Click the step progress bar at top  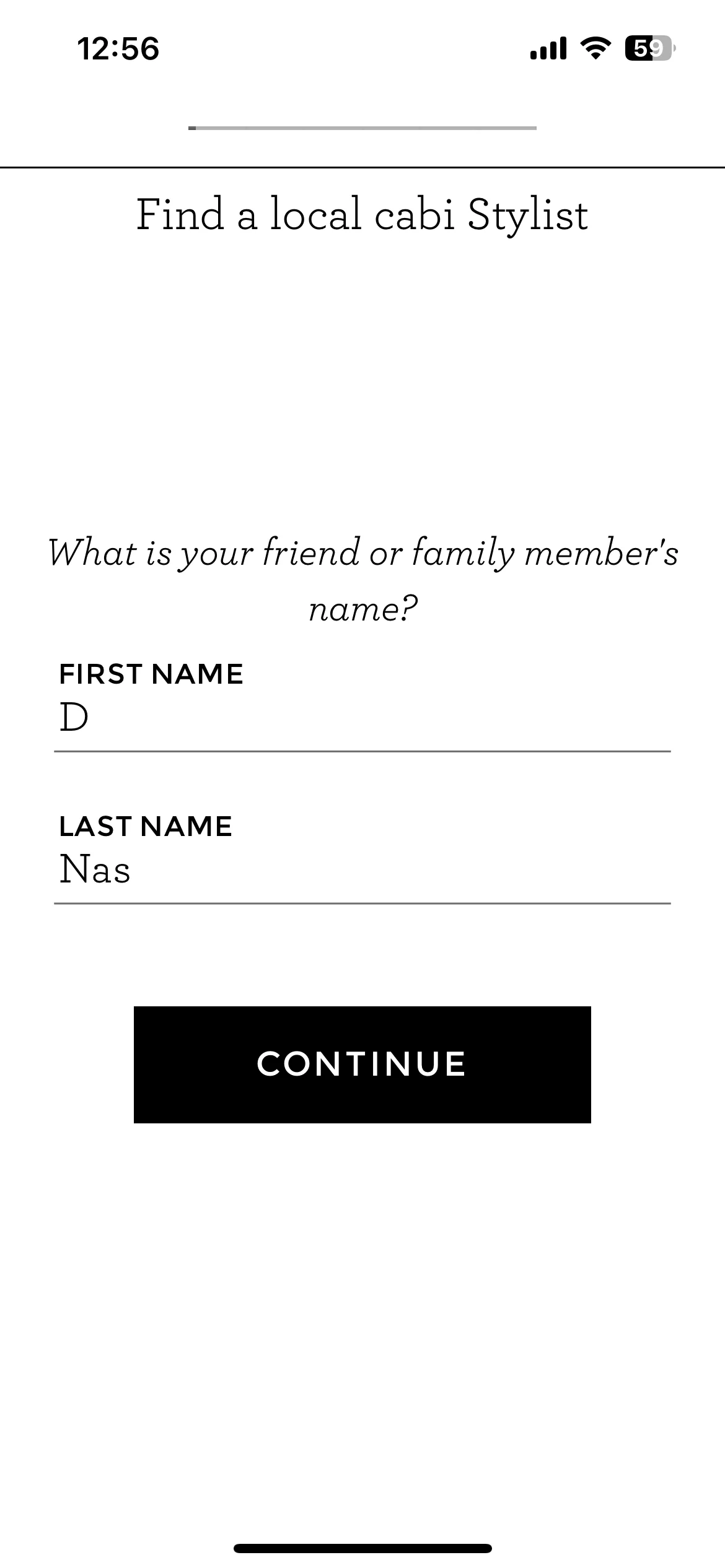pos(362,128)
